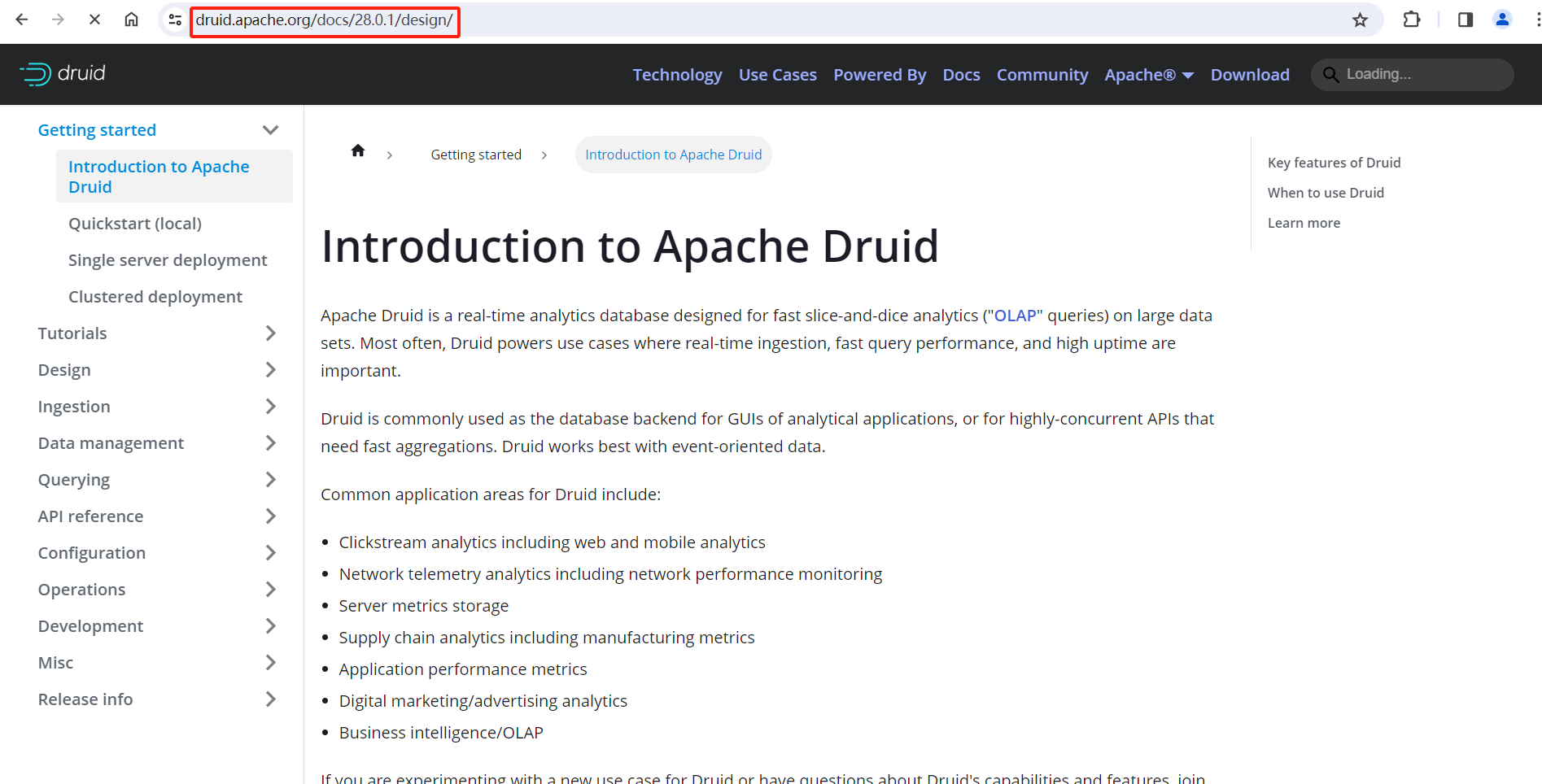Open the extensions puzzle icon
The height and width of the screenshot is (784, 1542).
pyautogui.click(x=1412, y=20)
